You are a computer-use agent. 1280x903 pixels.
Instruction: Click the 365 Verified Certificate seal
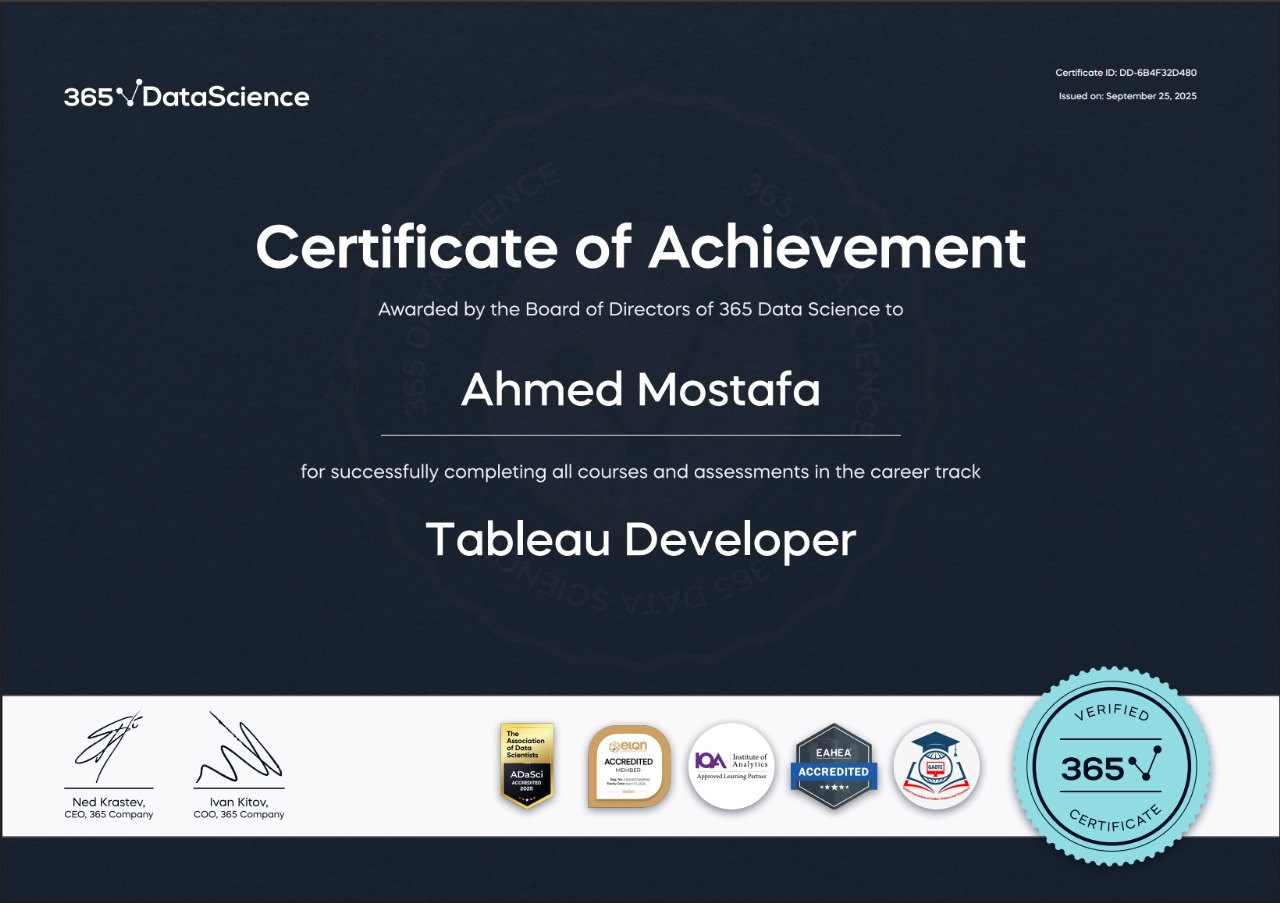click(x=1111, y=767)
